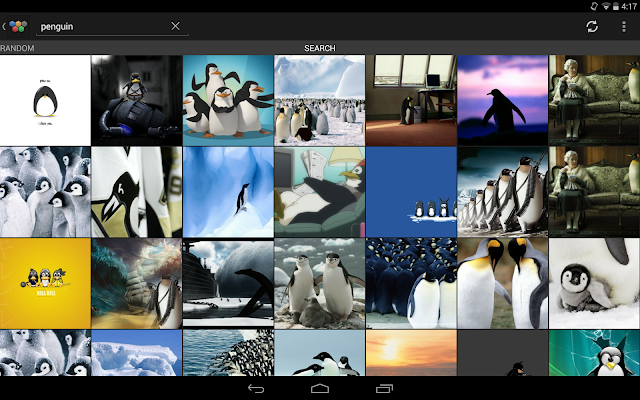Tap the refresh icon
This screenshot has height=400, width=640.
tap(592, 27)
